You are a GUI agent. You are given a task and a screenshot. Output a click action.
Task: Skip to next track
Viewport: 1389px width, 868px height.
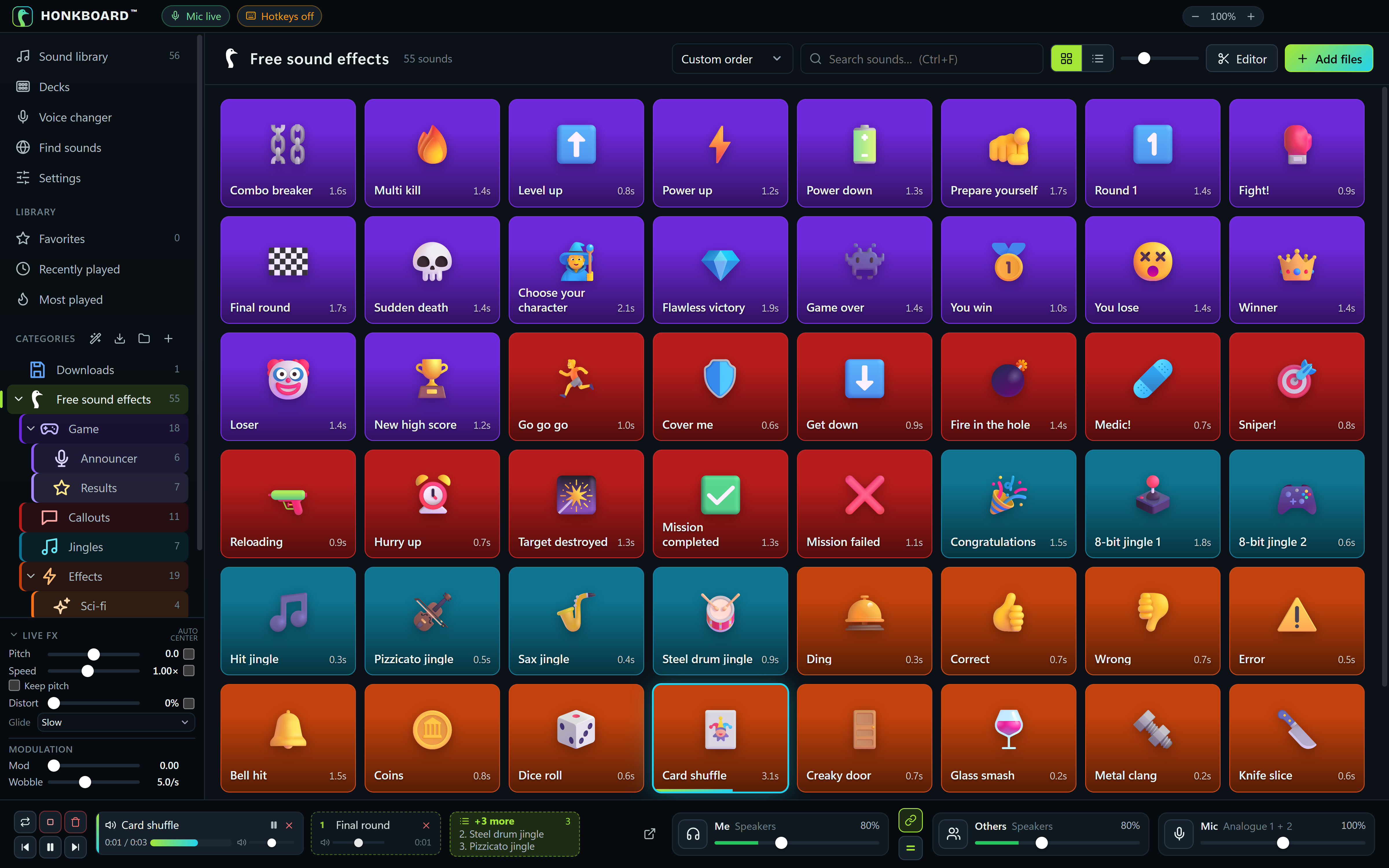pos(75,847)
